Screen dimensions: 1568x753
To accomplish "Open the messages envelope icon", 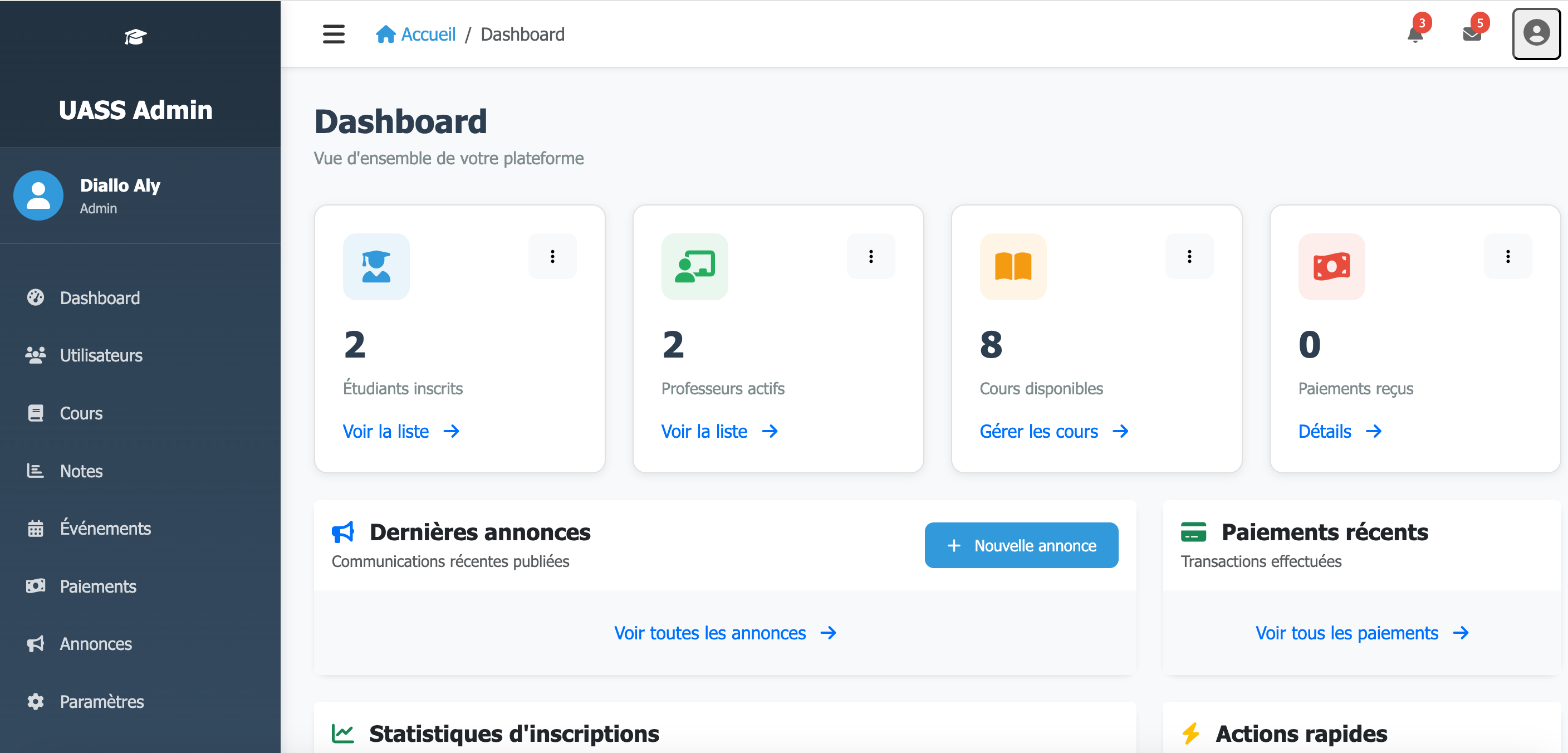I will [1472, 35].
